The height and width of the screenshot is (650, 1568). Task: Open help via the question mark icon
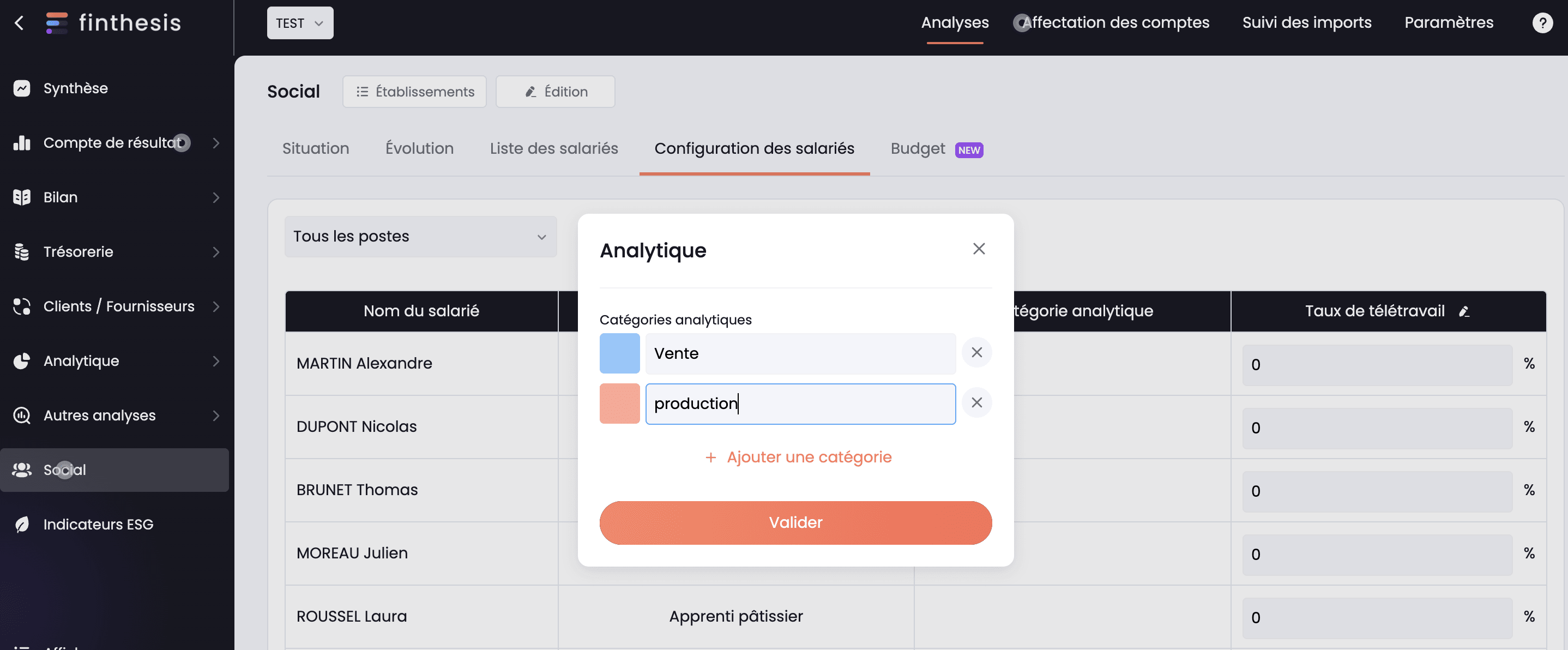(1542, 23)
